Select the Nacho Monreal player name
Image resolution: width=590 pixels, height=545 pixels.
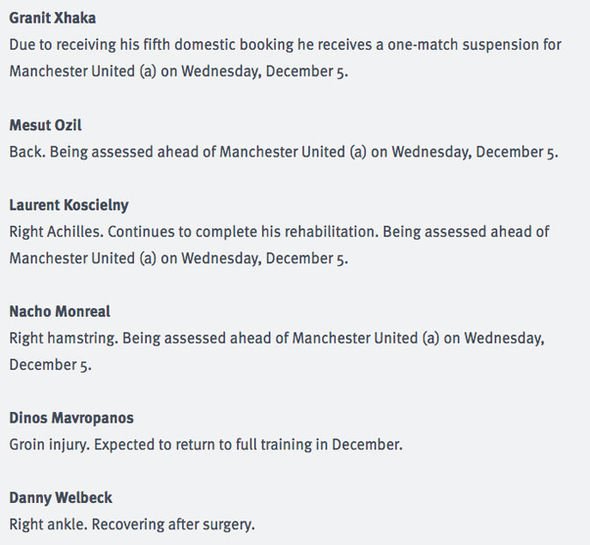click(60, 312)
